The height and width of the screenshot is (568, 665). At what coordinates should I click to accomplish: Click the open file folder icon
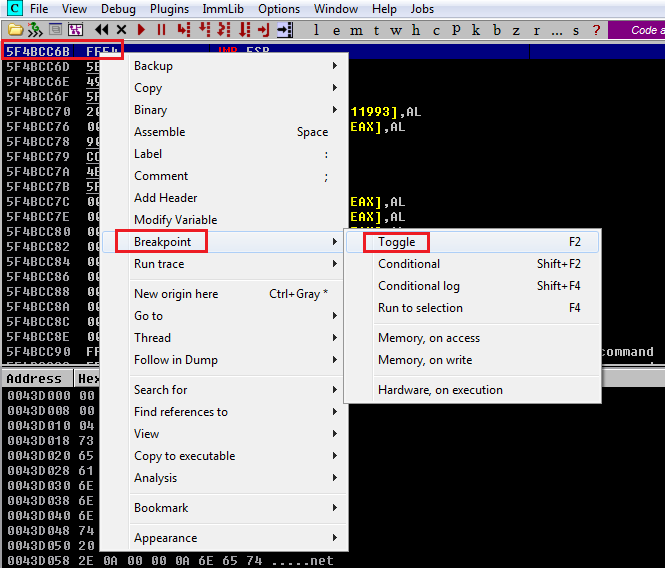tap(16, 30)
